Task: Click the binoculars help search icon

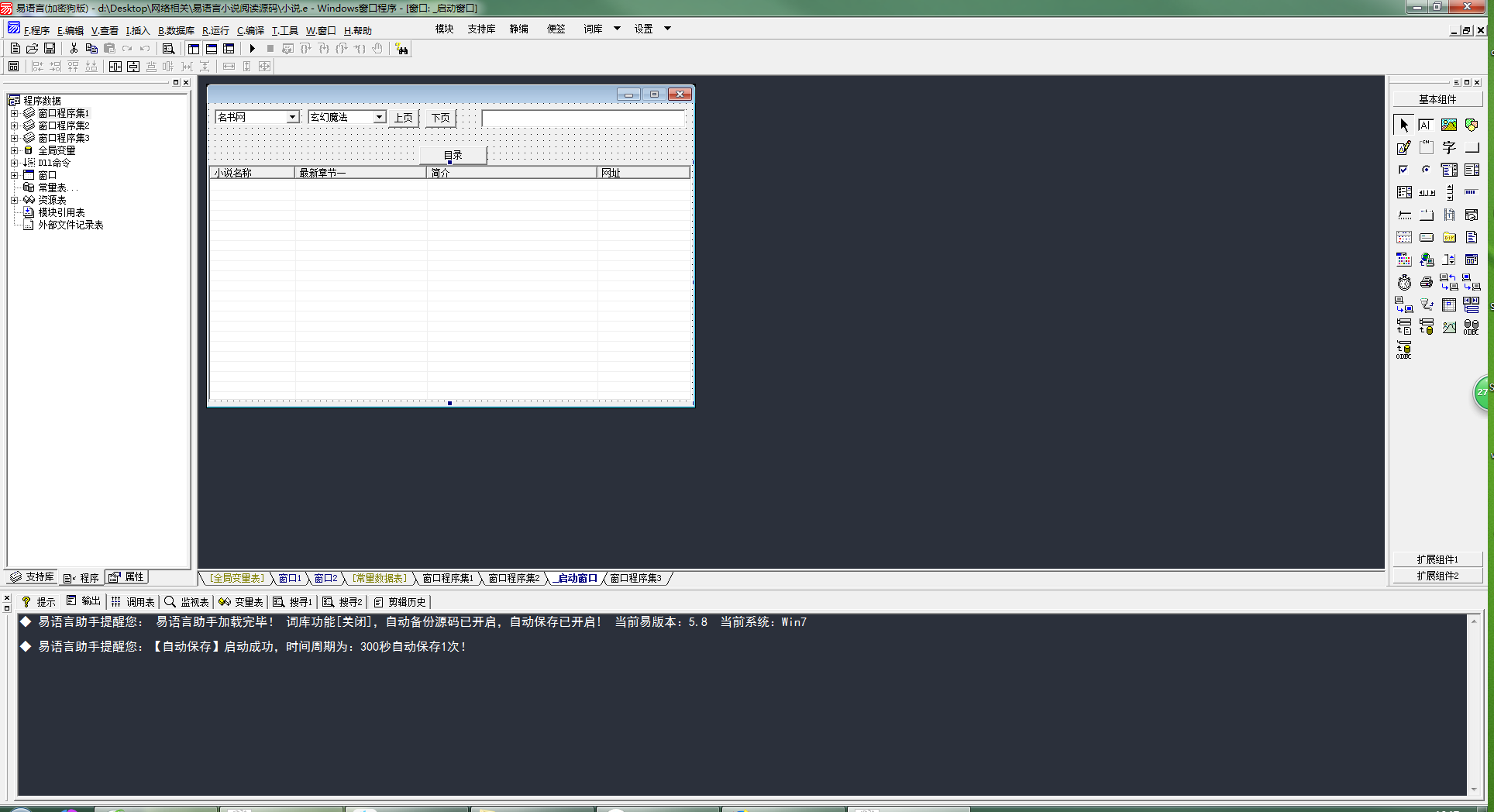Action: [x=401, y=49]
